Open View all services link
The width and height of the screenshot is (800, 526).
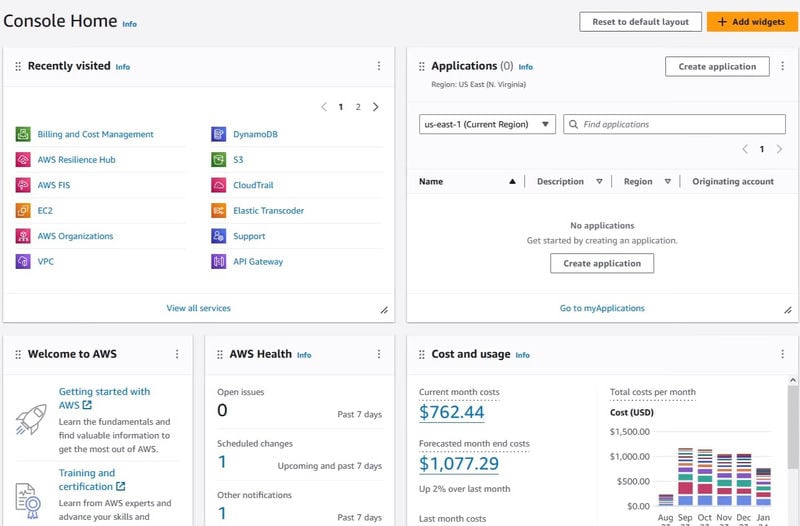198,308
